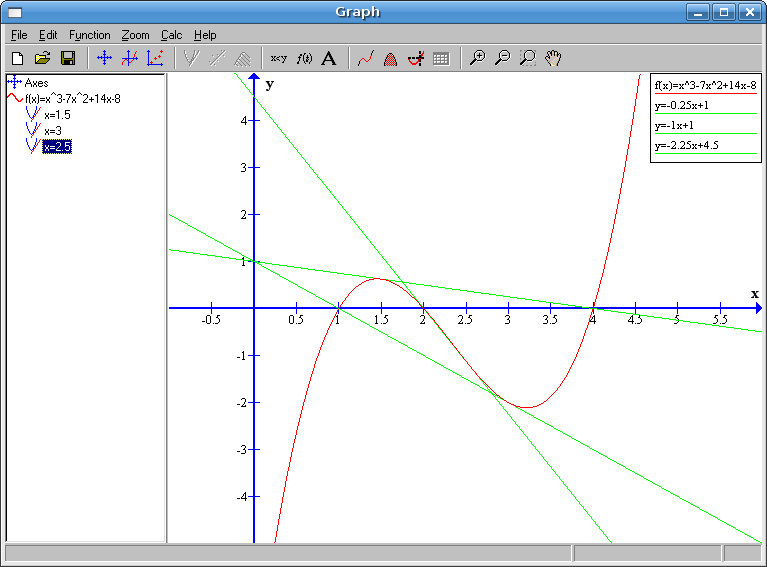Calculate area with red shaded icon
767x567 pixels.
[x=390, y=59]
